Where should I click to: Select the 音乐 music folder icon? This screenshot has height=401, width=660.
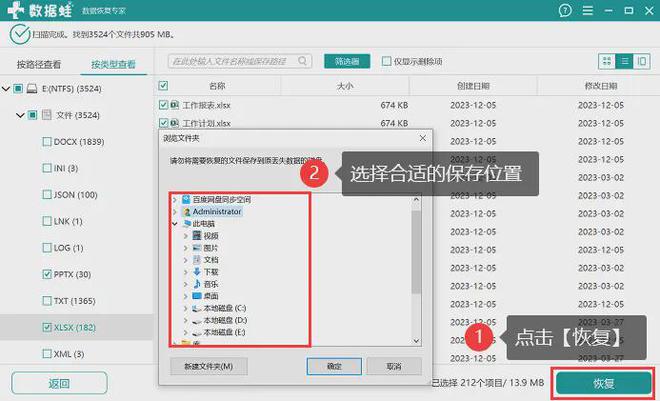(x=197, y=284)
